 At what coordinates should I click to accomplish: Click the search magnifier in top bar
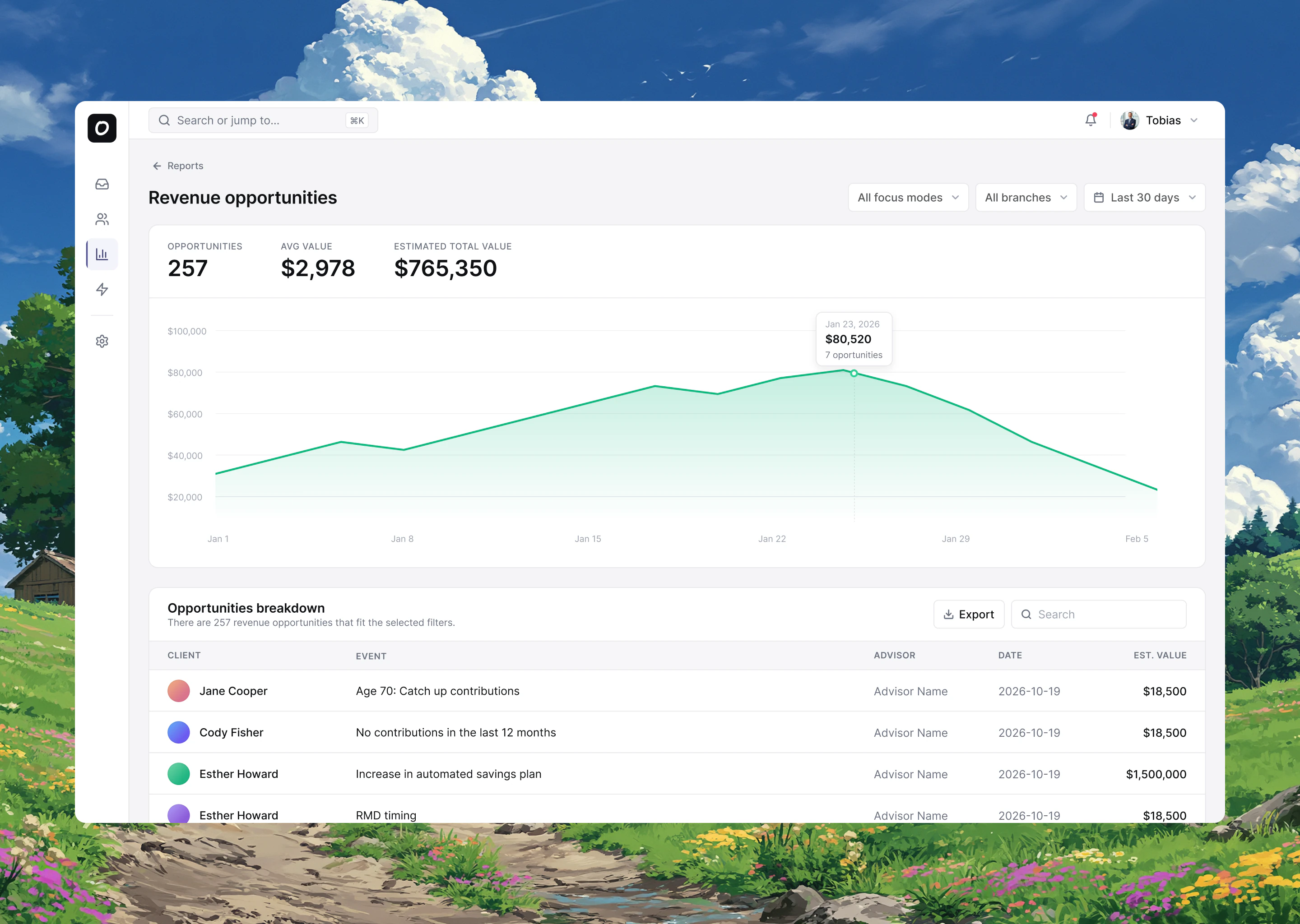click(164, 120)
